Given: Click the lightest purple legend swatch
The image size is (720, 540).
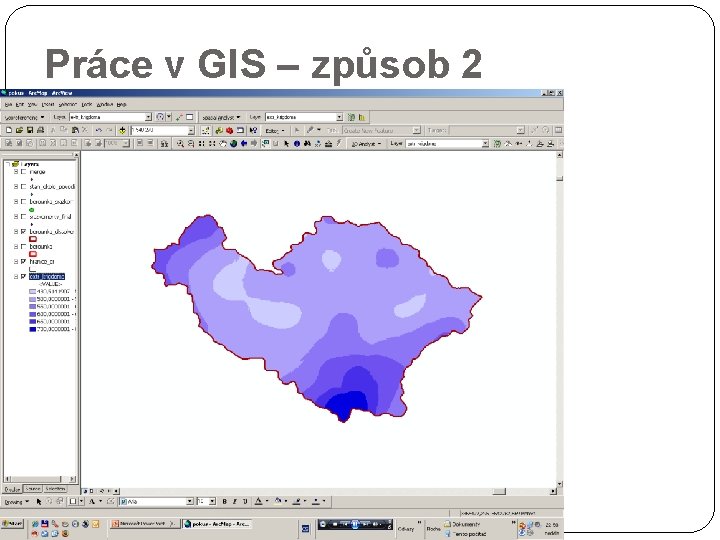Looking at the screenshot, I should point(32,292).
